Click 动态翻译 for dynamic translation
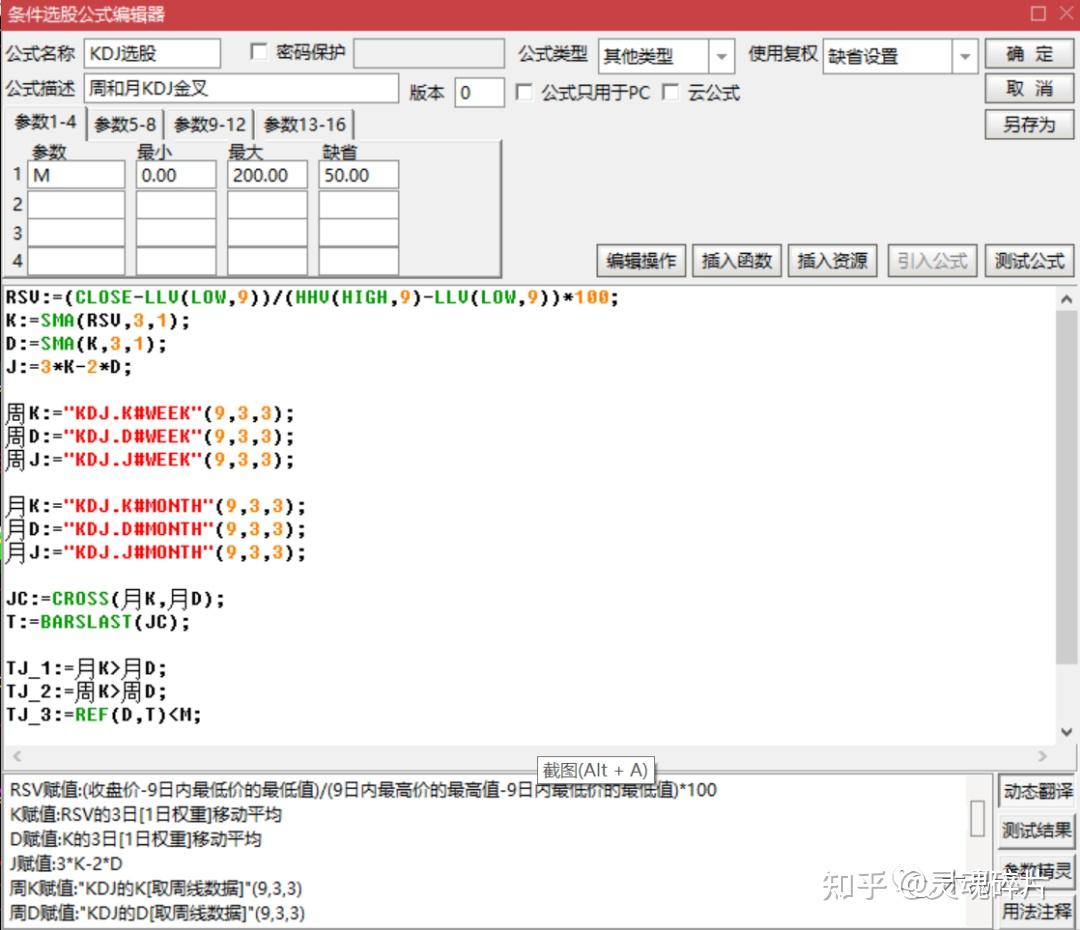Screen dimensions: 1080x930 tap(1036, 790)
